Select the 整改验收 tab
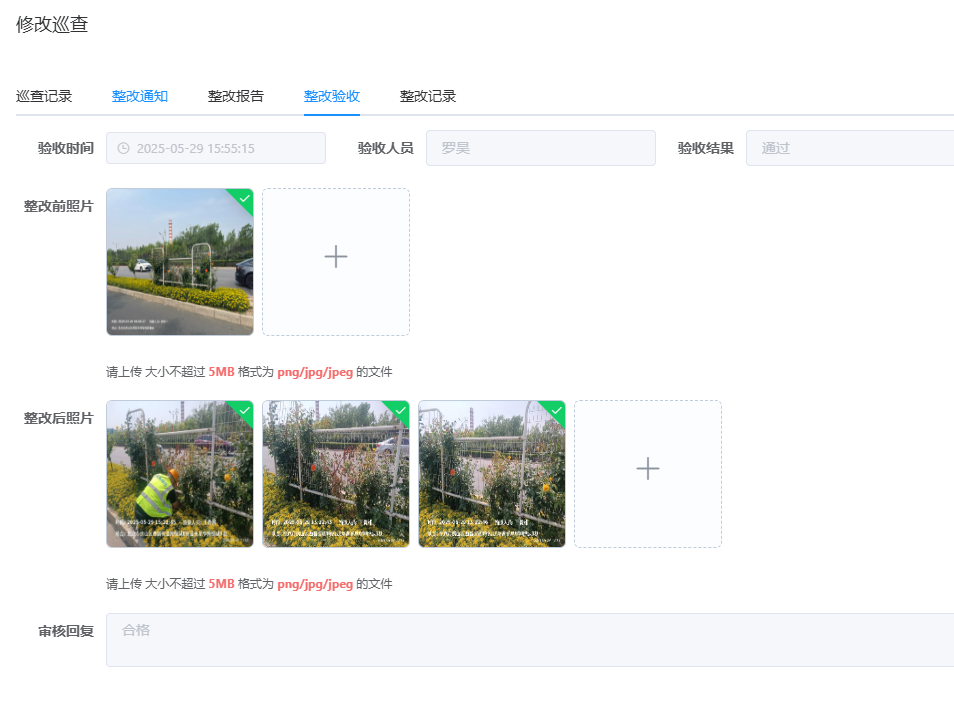The width and height of the screenshot is (954, 714). pos(332,96)
